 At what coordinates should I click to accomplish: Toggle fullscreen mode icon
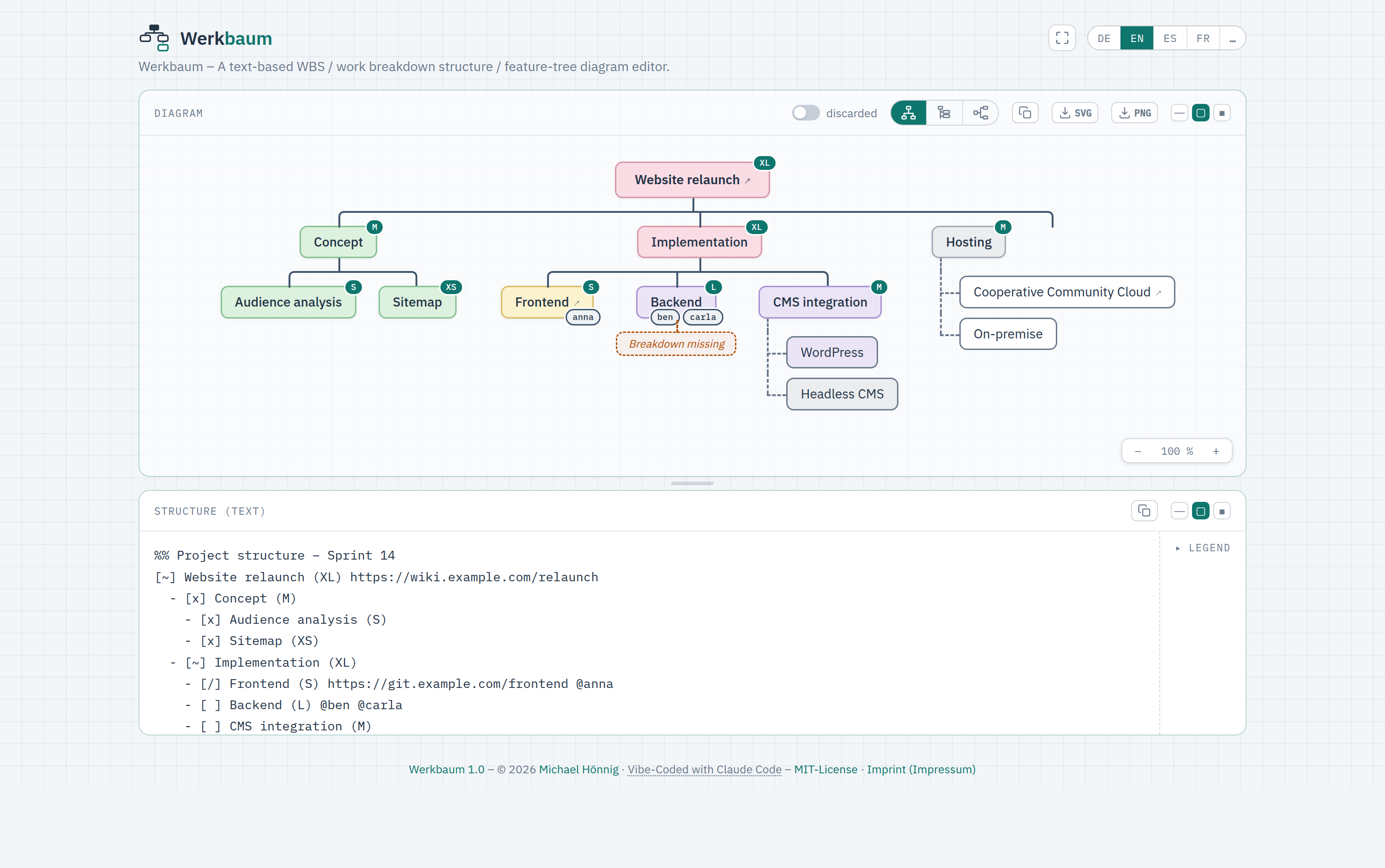[1062, 38]
